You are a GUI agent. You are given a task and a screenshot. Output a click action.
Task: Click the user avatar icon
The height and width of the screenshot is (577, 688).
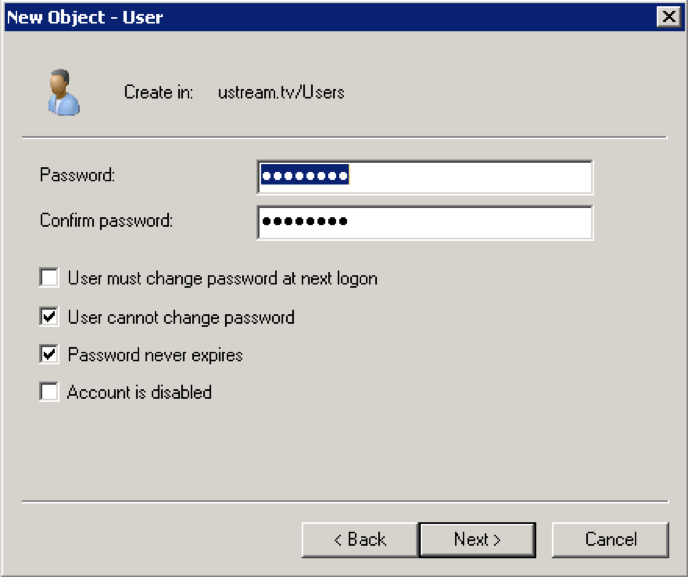click(x=64, y=93)
